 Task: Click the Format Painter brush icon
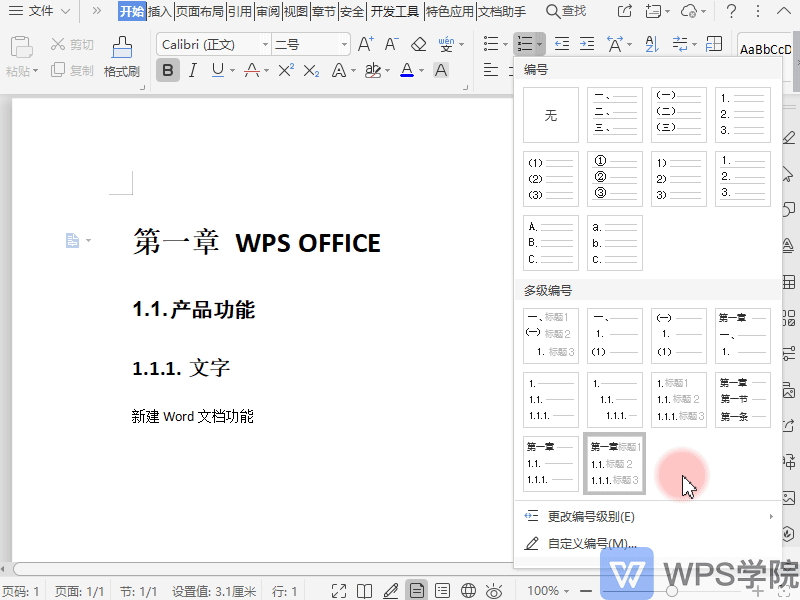click(x=122, y=47)
